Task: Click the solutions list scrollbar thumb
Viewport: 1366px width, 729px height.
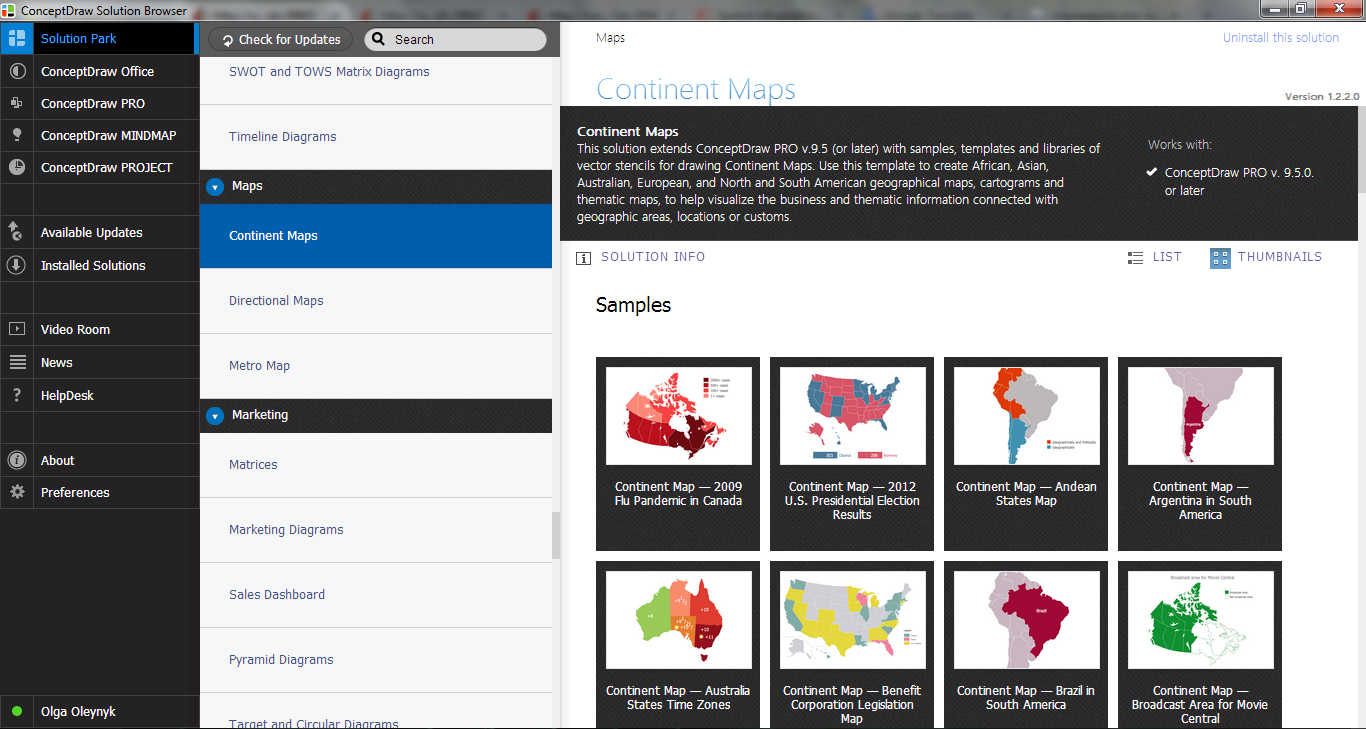Action: coord(556,536)
